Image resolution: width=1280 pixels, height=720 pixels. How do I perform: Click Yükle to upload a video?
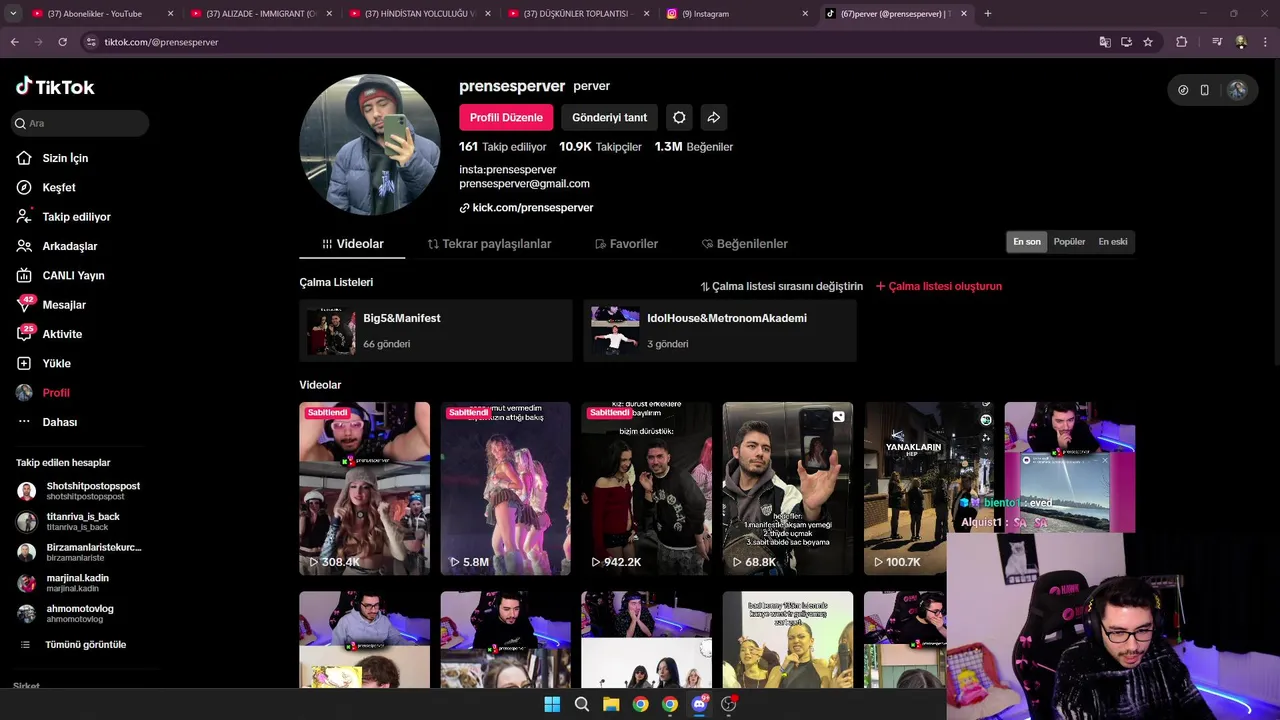pos(56,363)
